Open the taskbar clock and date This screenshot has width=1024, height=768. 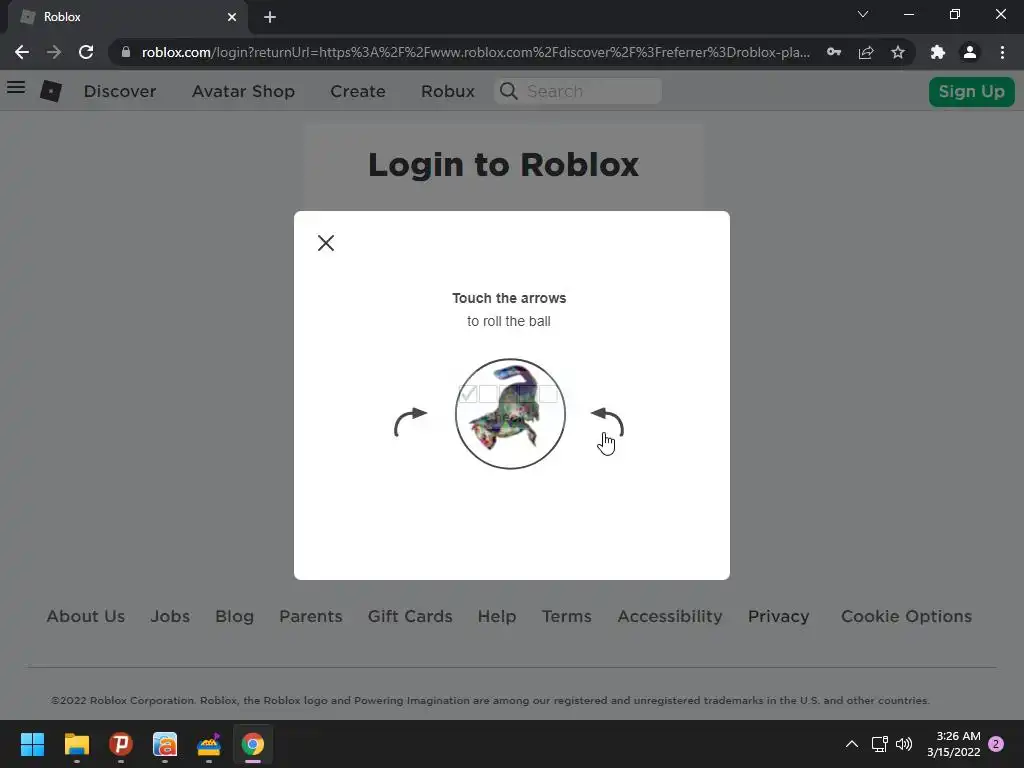point(953,744)
